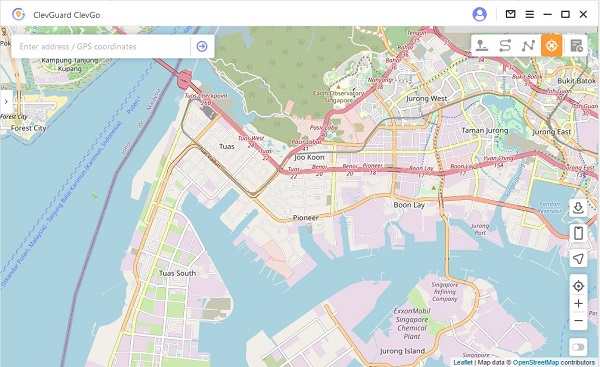Screen dimensions: 600x367
Task: Expand the left side panel arrow
Action: [x=6, y=102]
